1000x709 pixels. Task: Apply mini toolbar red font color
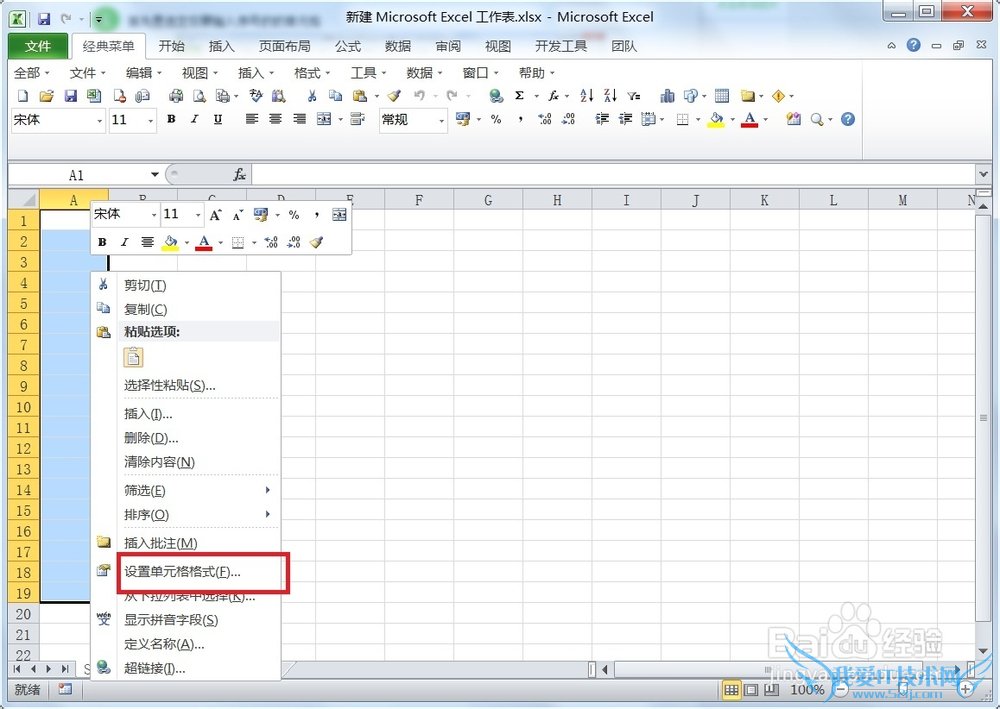click(204, 242)
